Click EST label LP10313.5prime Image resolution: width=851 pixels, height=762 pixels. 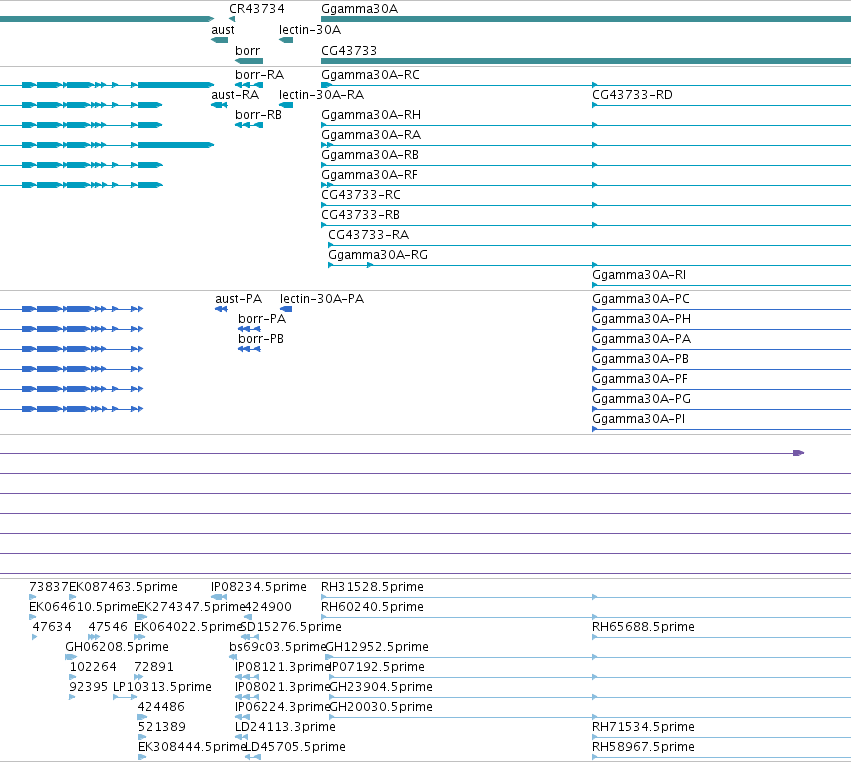(162, 687)
